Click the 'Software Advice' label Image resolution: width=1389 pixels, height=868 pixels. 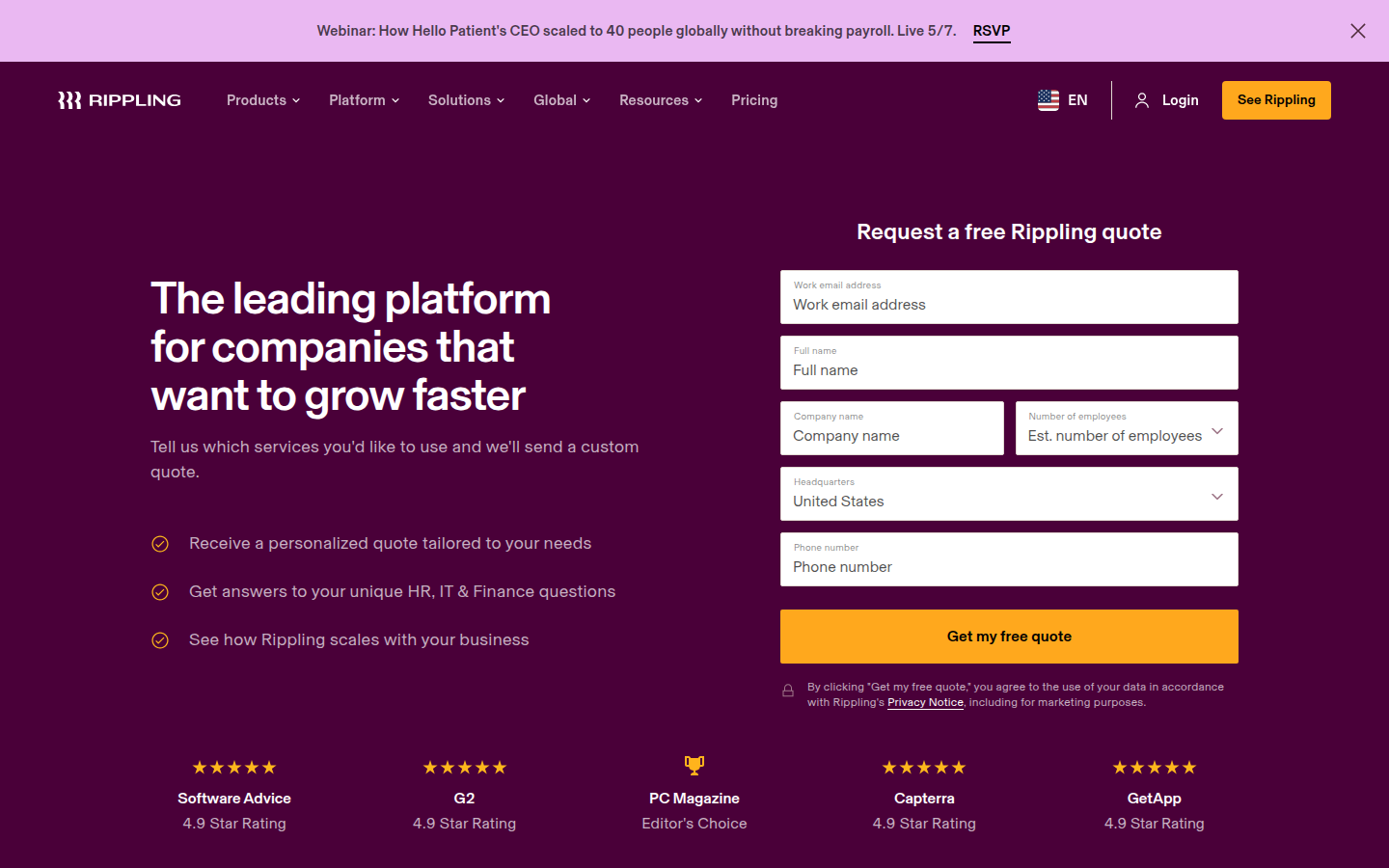(x=234, y=799)
